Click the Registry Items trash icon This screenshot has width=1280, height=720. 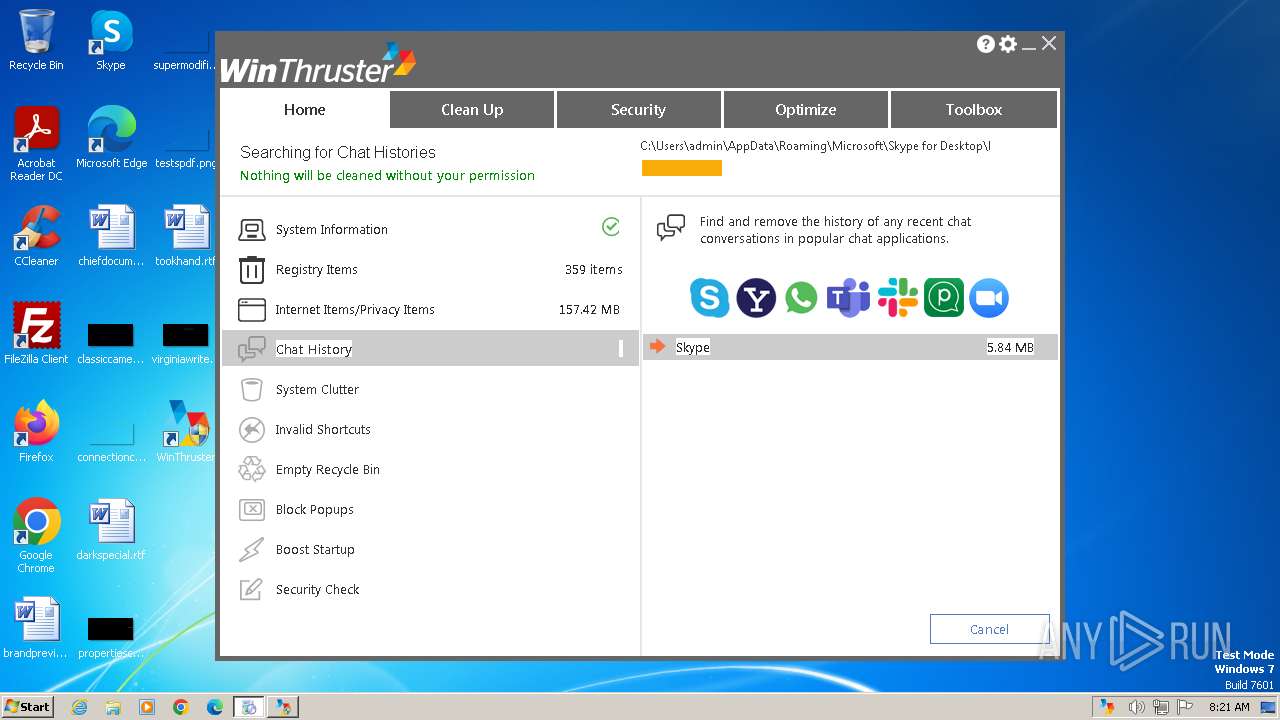point(251,270)
